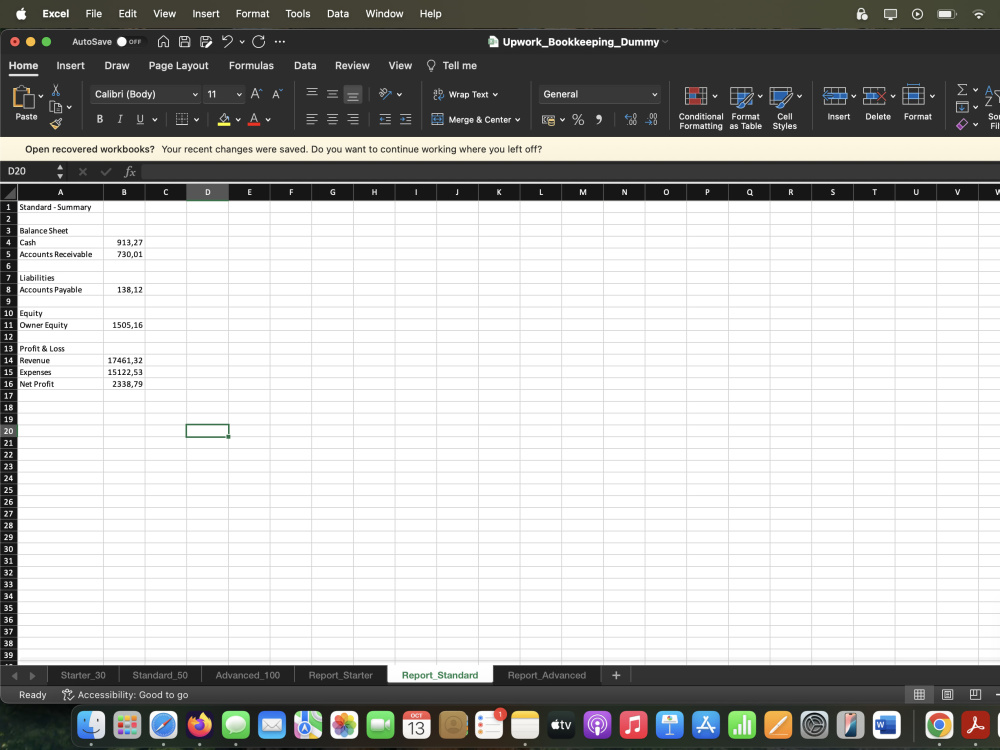Apply Comma Style format
The image size is (1000, 750).
598,119
